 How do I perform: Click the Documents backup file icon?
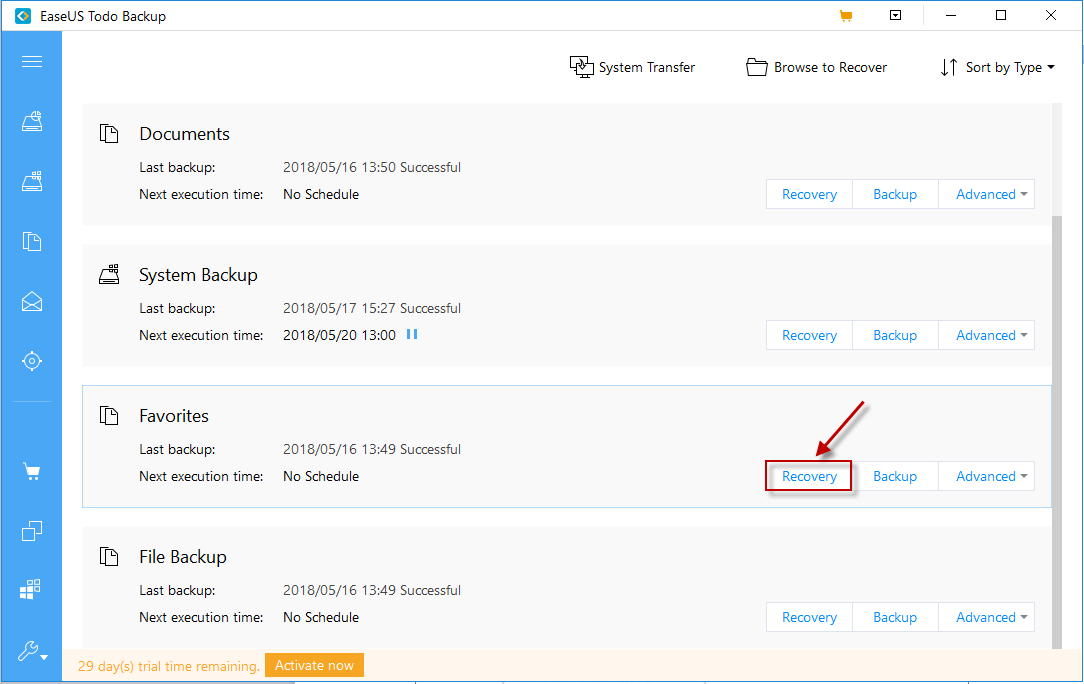[x=109, y=133]
